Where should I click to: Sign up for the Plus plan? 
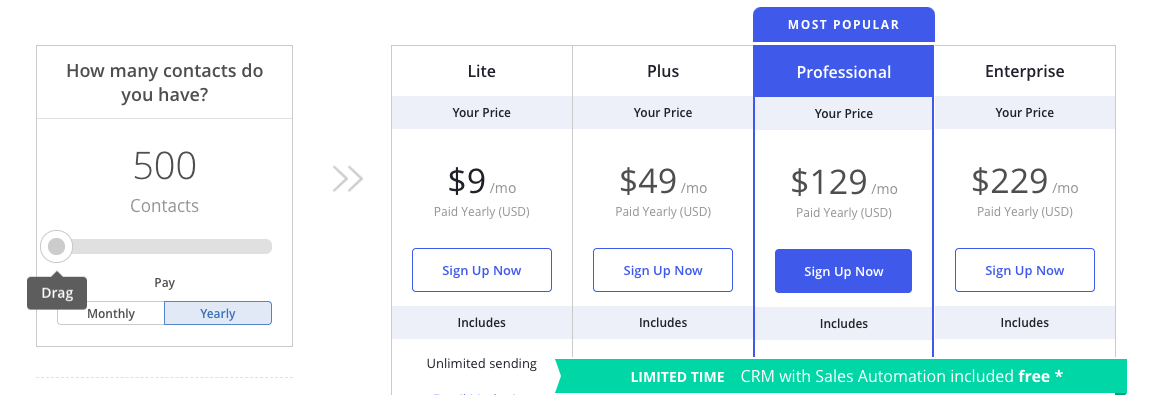pyautogui.click(x=663, y=270)
